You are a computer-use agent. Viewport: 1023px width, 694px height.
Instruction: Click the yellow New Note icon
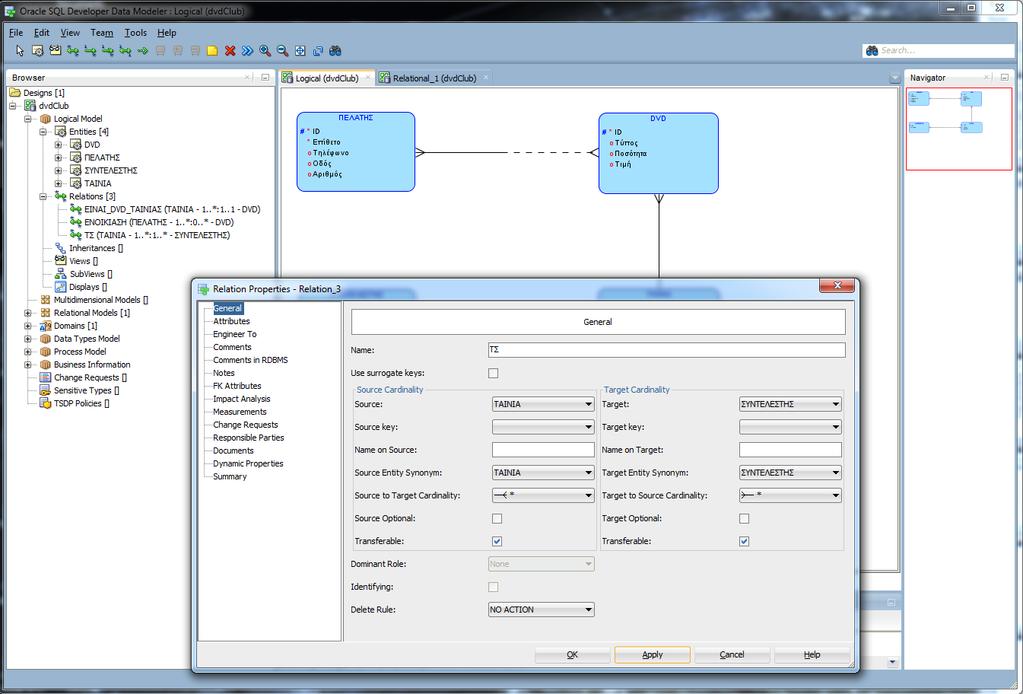(x=213, y=50)
